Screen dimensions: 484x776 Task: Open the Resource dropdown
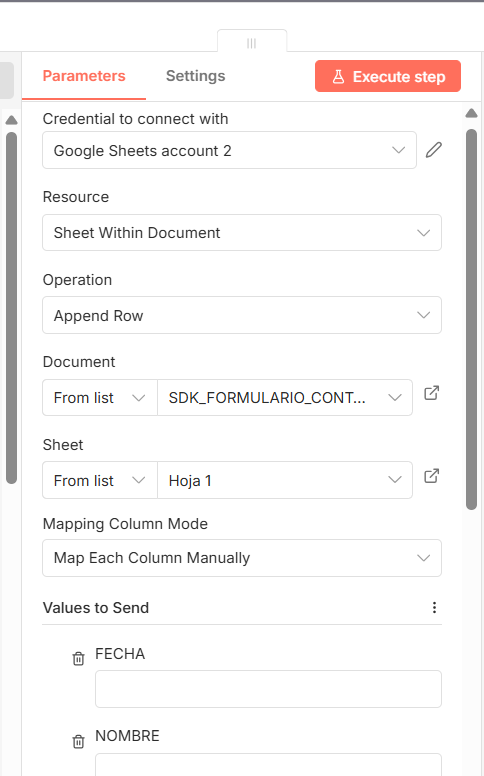(242, 233)
